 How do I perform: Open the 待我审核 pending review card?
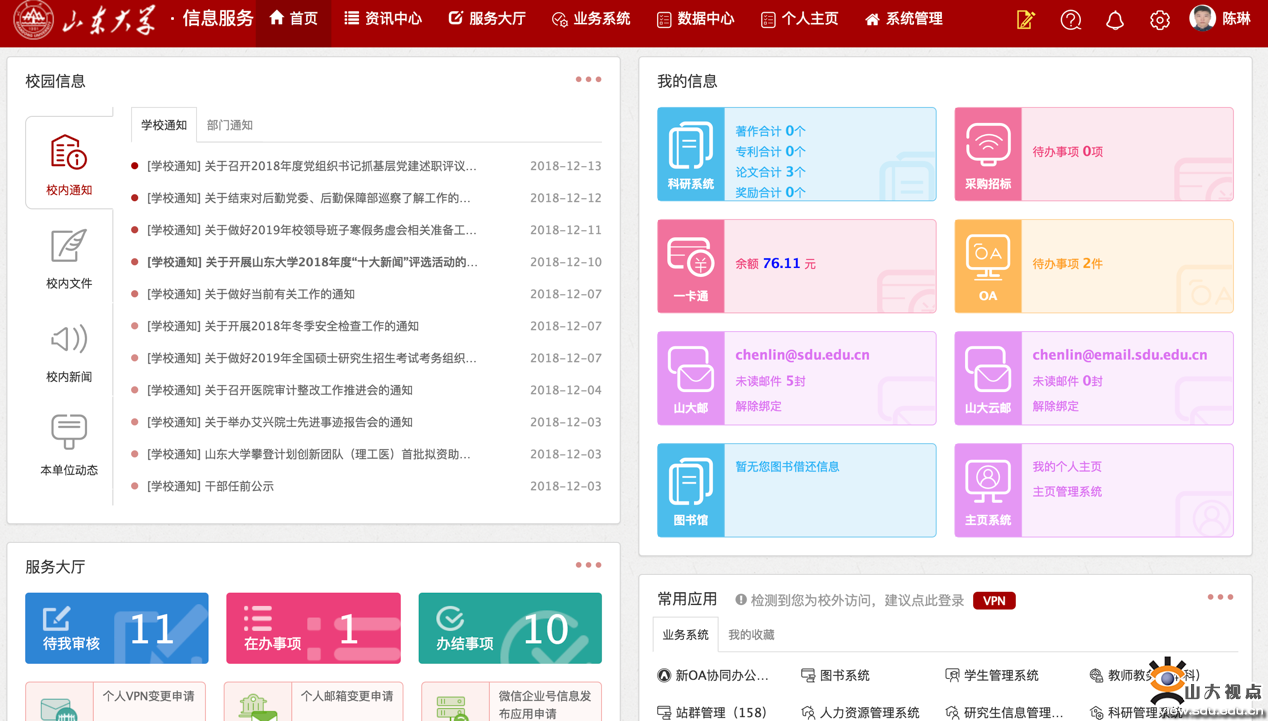coord(117,628)
